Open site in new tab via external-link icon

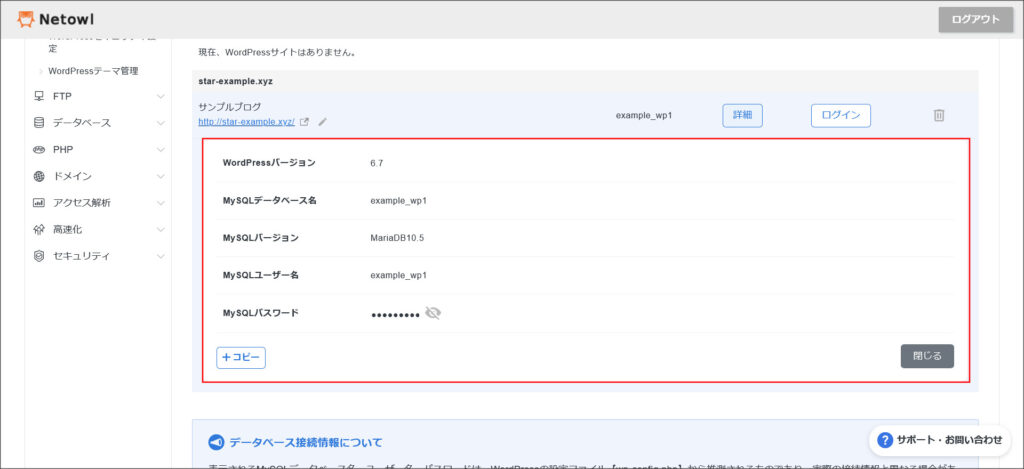[304, 121]
